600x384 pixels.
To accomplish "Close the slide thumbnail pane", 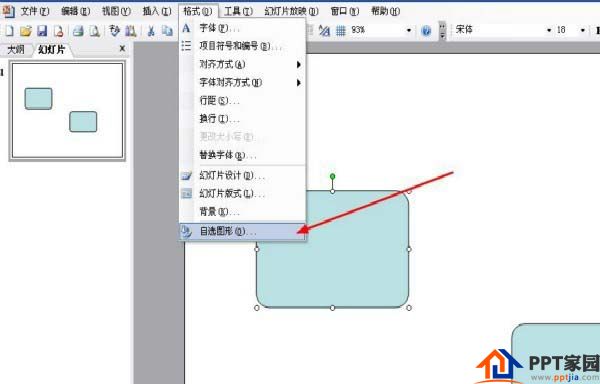I will pos(122,49).
